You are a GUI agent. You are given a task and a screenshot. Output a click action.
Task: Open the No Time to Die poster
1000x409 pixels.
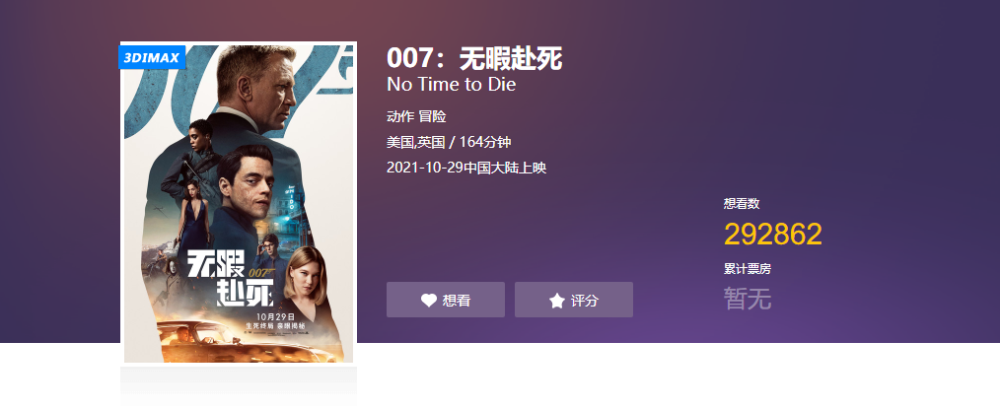tap(239, 203)
